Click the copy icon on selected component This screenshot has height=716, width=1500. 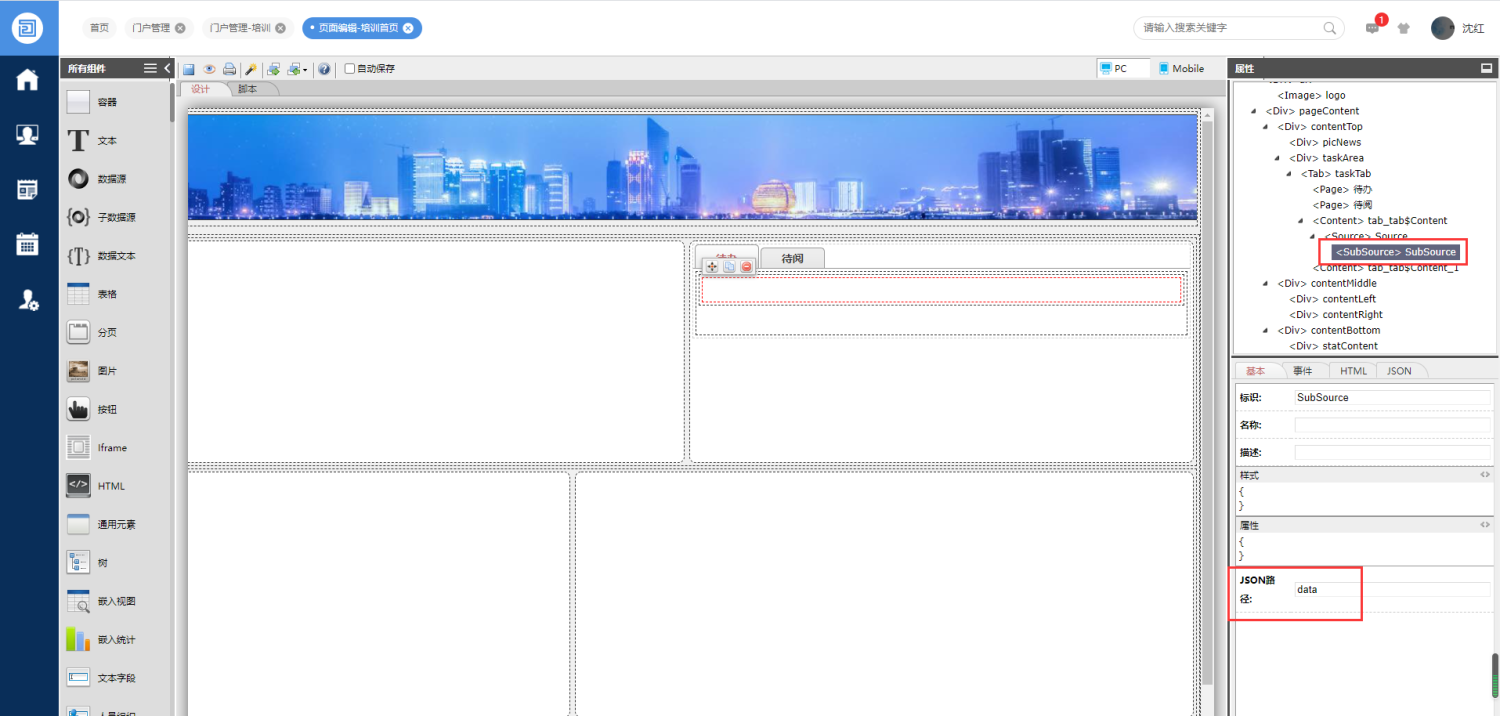[729, 266]
